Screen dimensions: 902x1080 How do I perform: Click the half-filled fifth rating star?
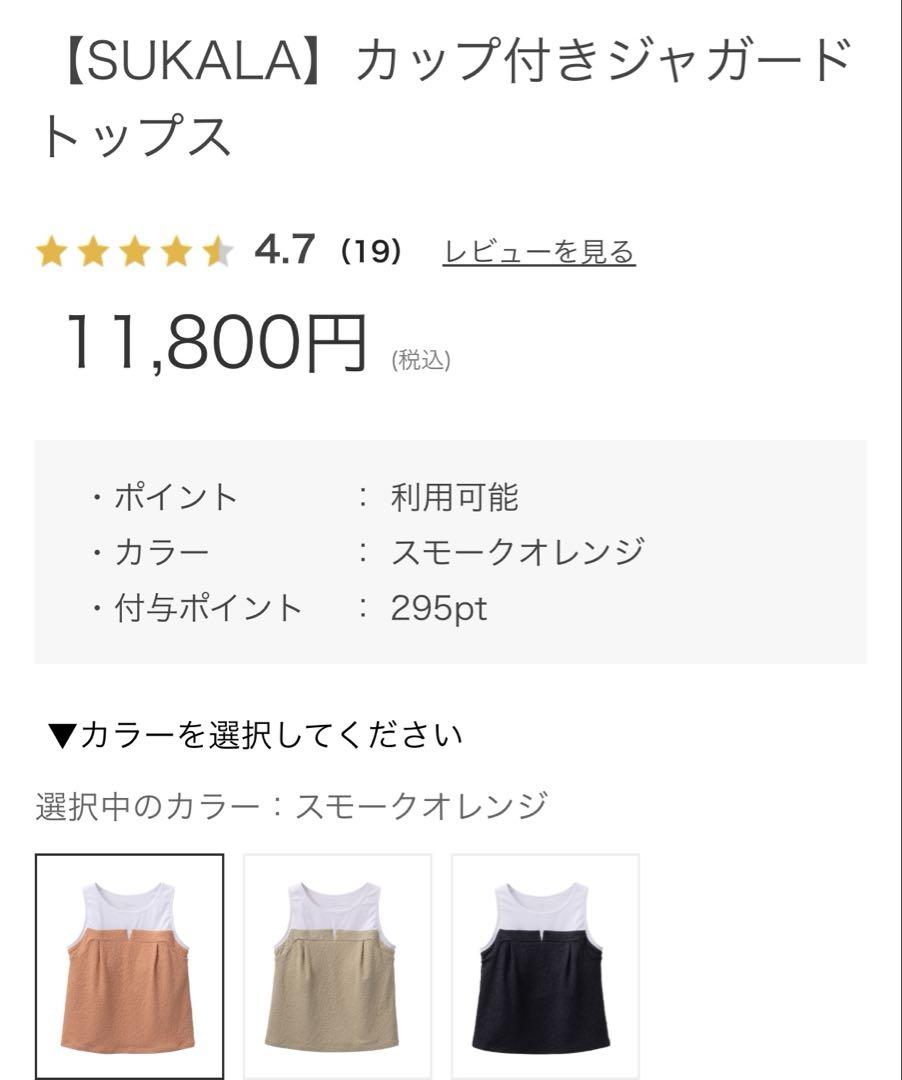click(x=218, y=251)
